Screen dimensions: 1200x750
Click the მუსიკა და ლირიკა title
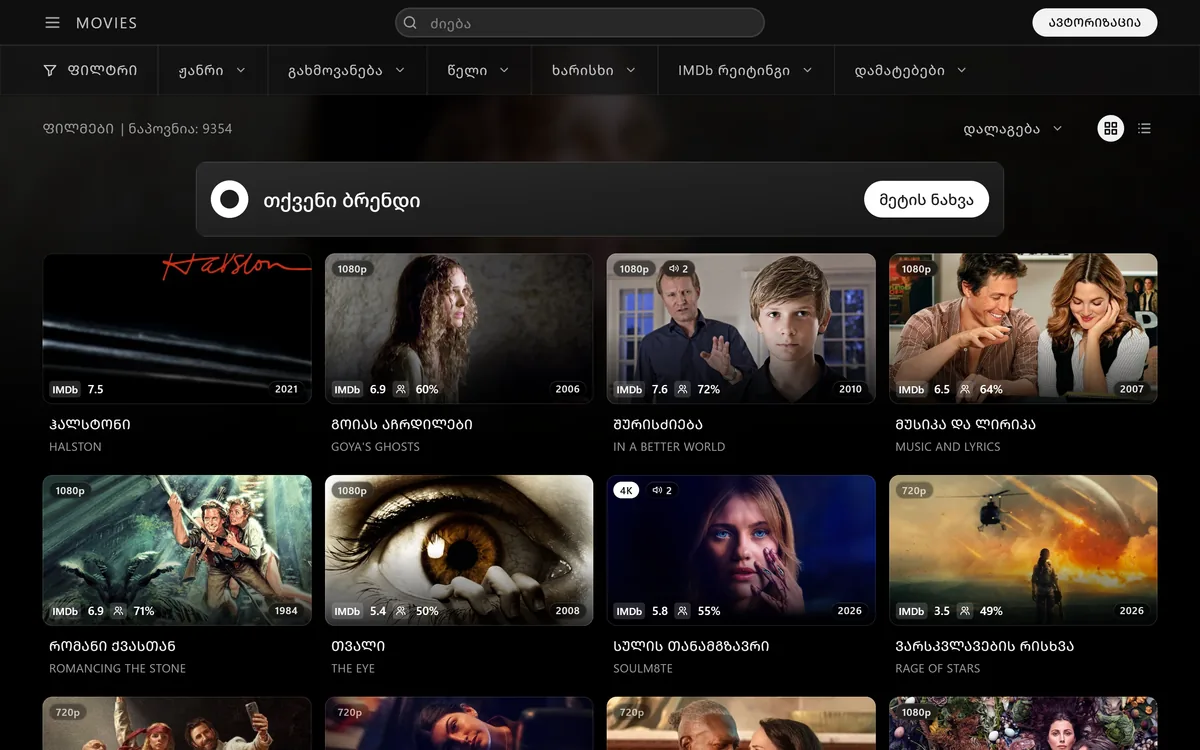[965, 424]
